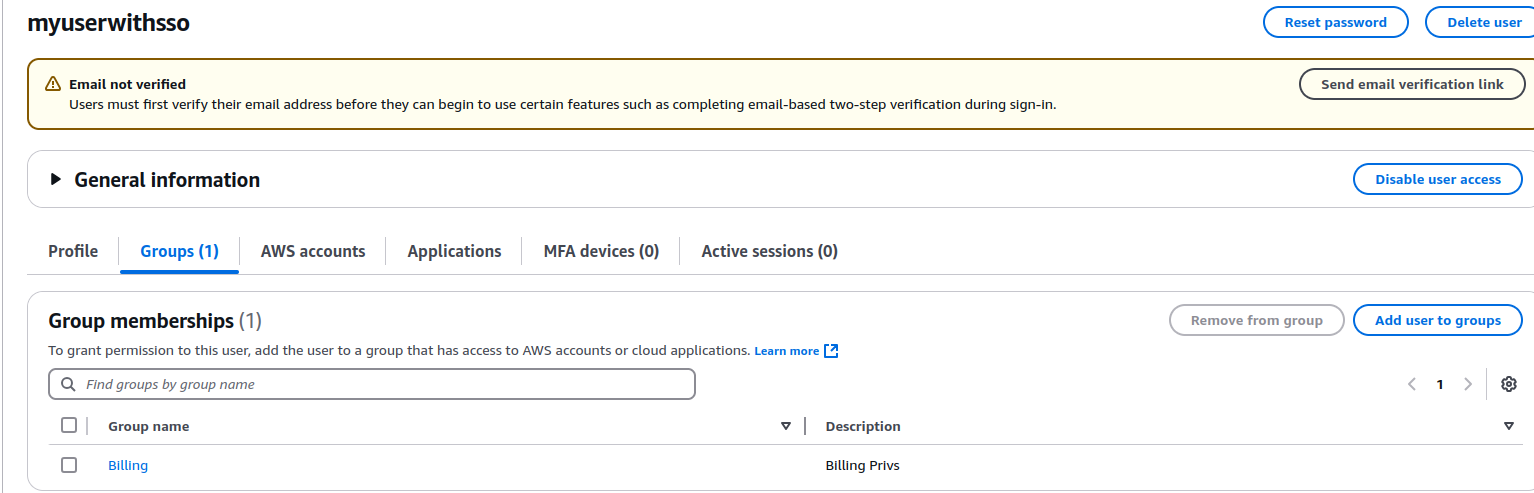Go to previous page arrow in pagination

click(x=1412, y=384)
